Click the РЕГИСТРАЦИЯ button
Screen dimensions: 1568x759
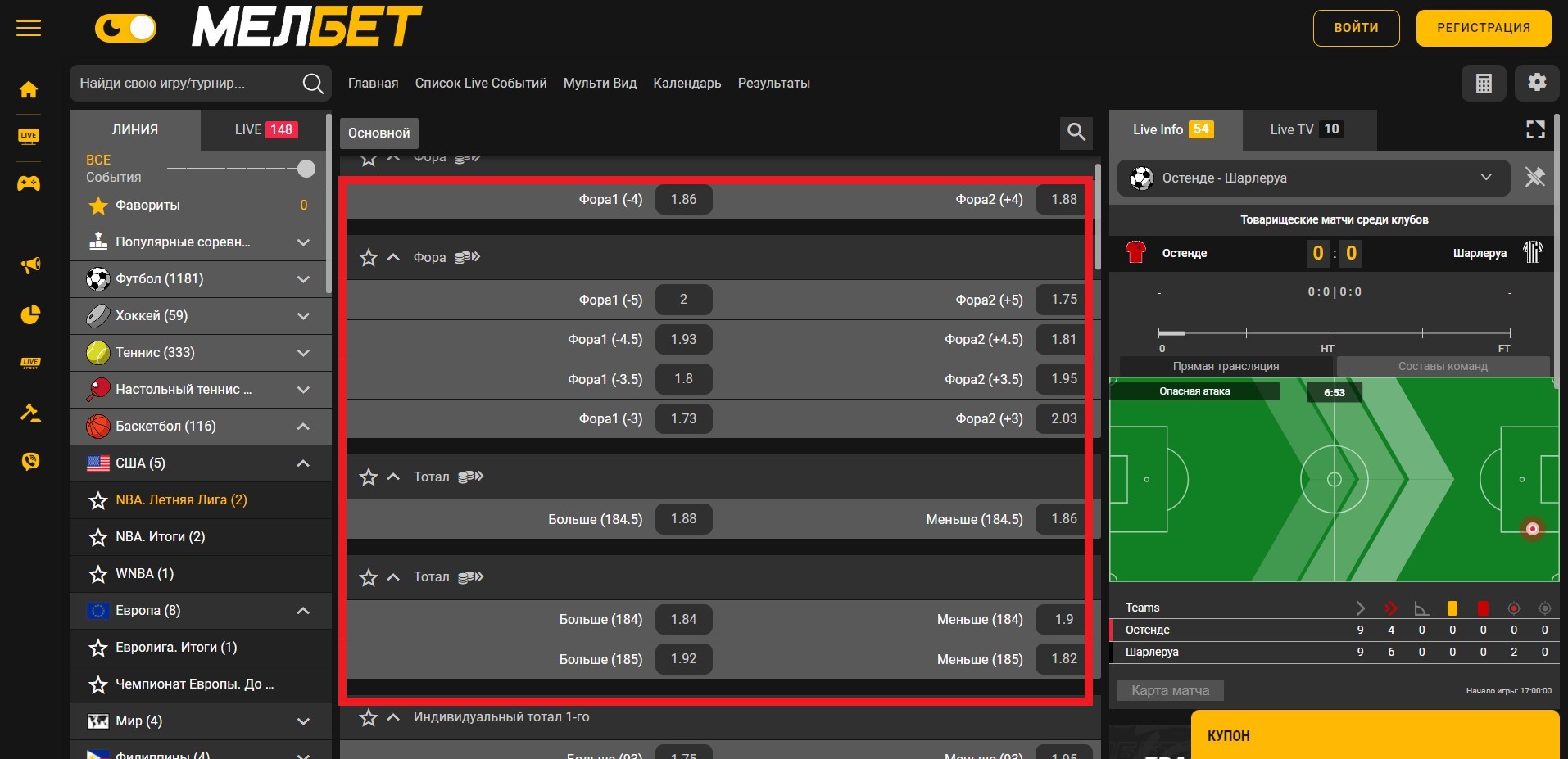tap(1484, 28)
